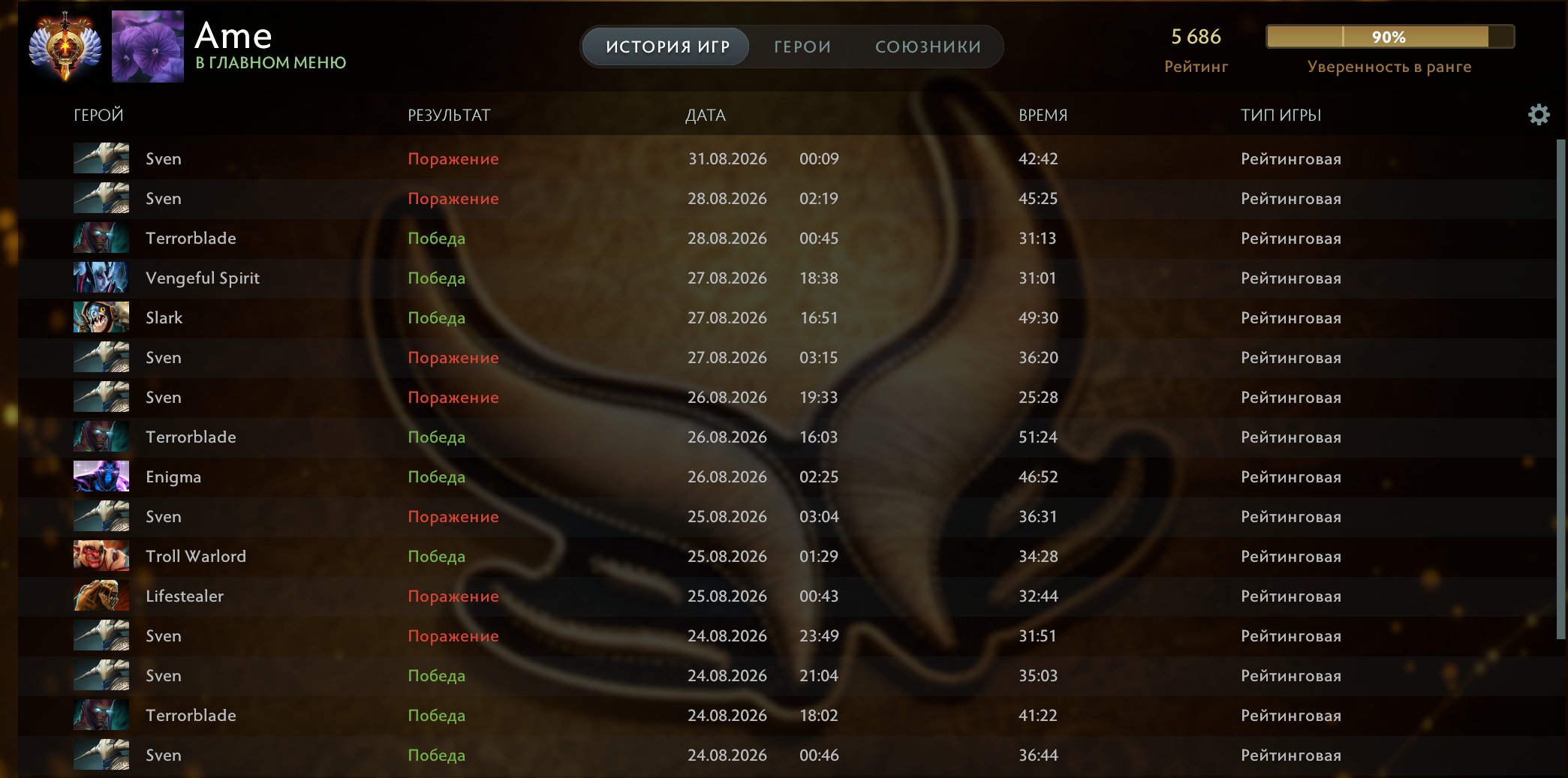Switch to the История игр tab
Image resolution: width=1568 pixels, height=778 pixels.
667,47
